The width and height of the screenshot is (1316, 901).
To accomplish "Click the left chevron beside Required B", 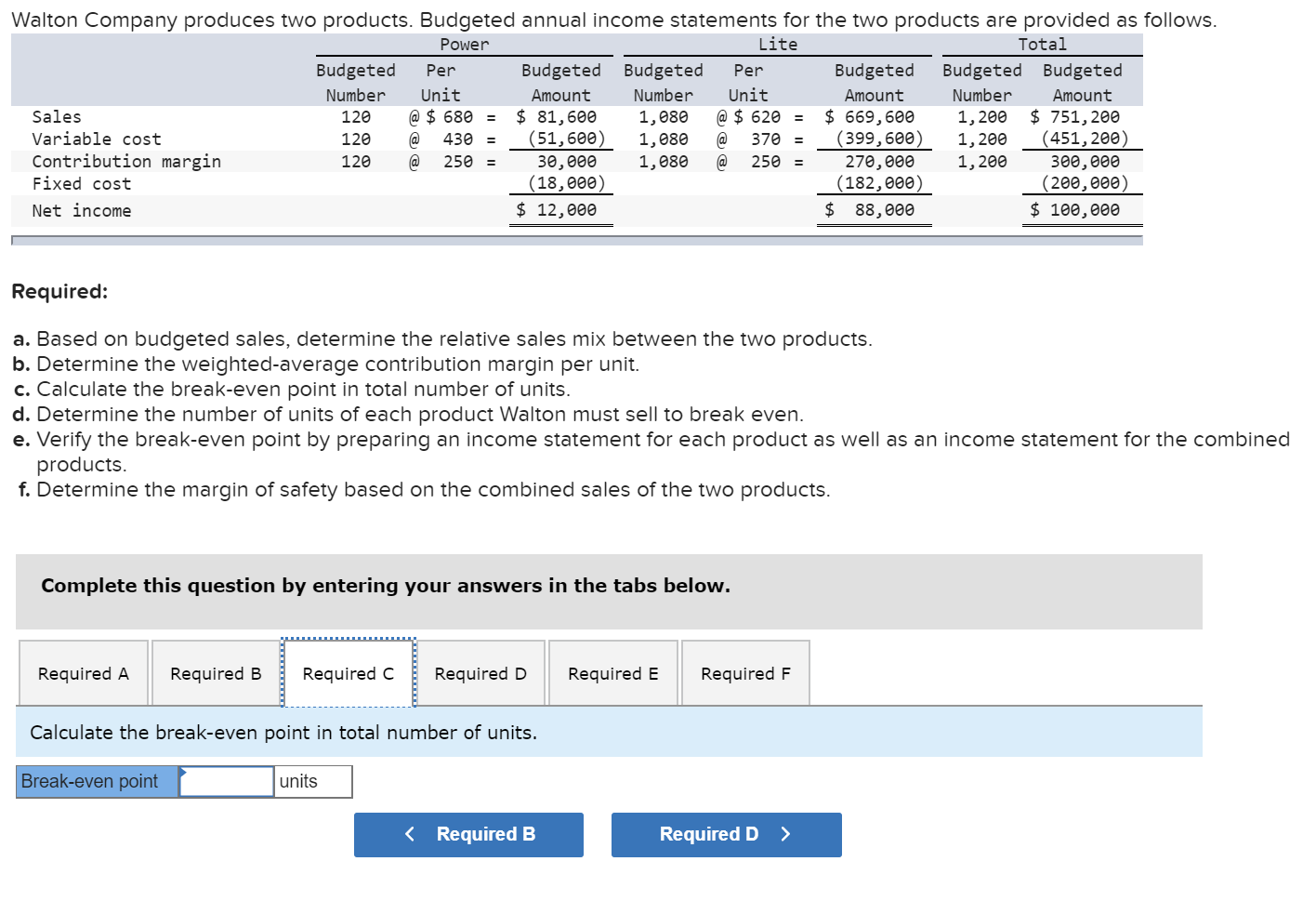I will 410,834.
